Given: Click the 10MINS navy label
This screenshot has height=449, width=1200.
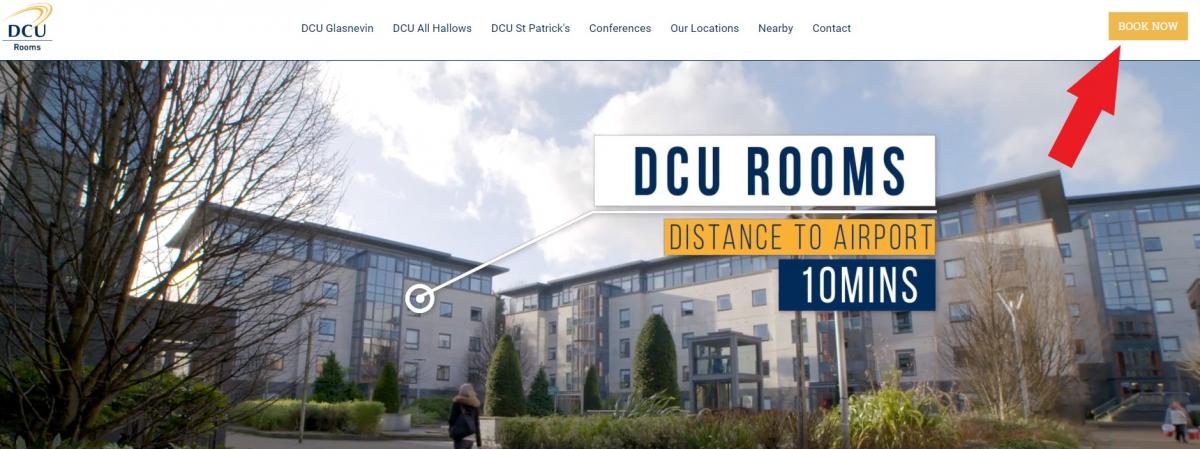Looking at the screenshot, I should click(x=857, y=284).
